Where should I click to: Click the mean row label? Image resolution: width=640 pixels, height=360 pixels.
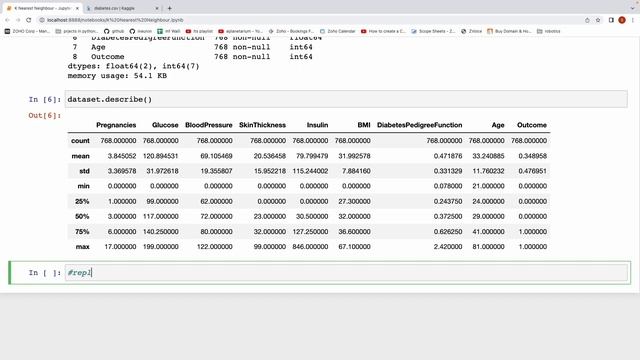click(80, 156)
